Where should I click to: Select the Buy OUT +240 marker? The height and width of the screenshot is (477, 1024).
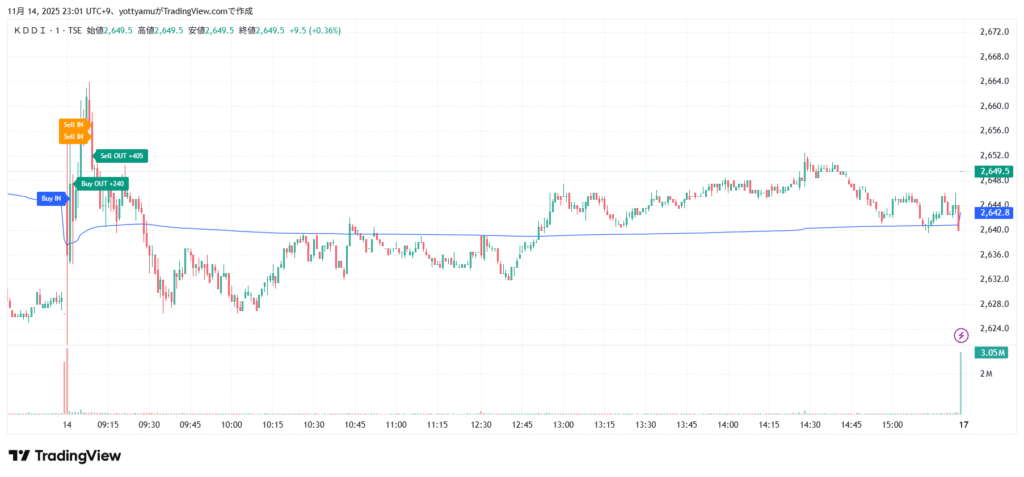click(102, 184)
